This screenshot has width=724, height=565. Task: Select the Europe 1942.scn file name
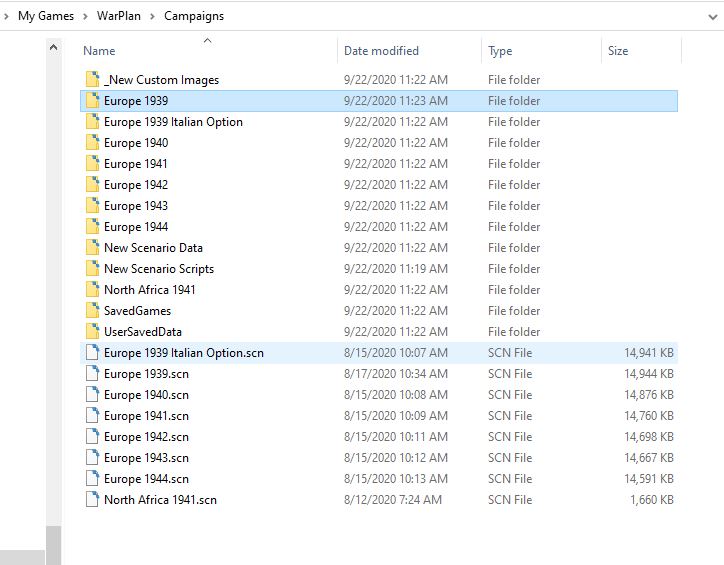(x=146, y=437)
